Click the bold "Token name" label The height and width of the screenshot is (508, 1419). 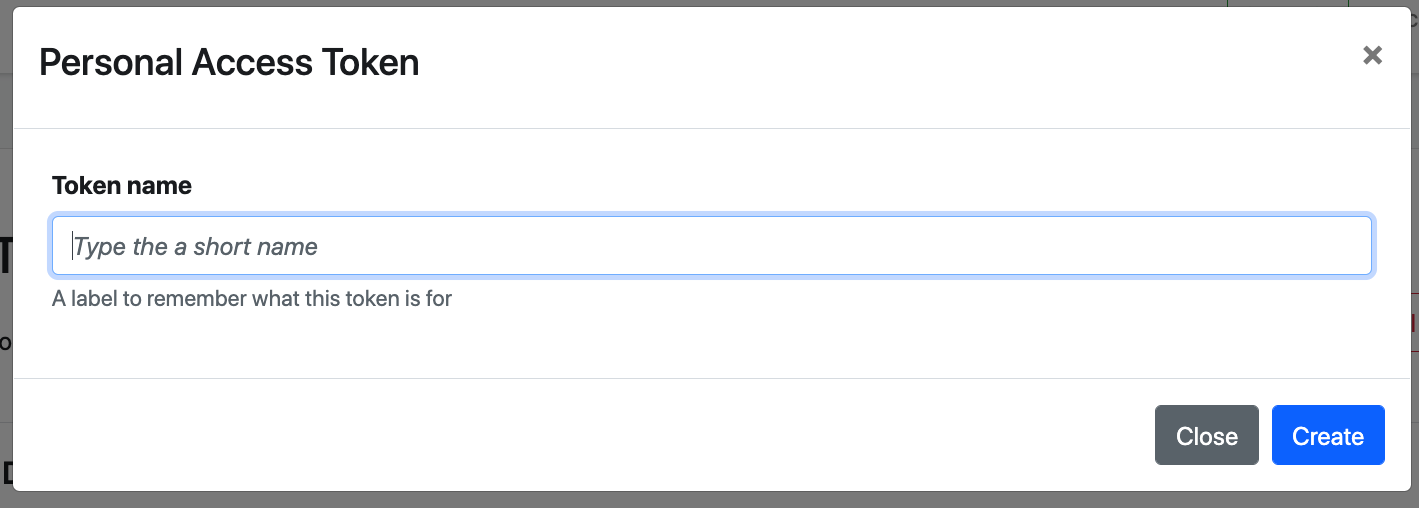pyautogui.click(x=122, y=186)
